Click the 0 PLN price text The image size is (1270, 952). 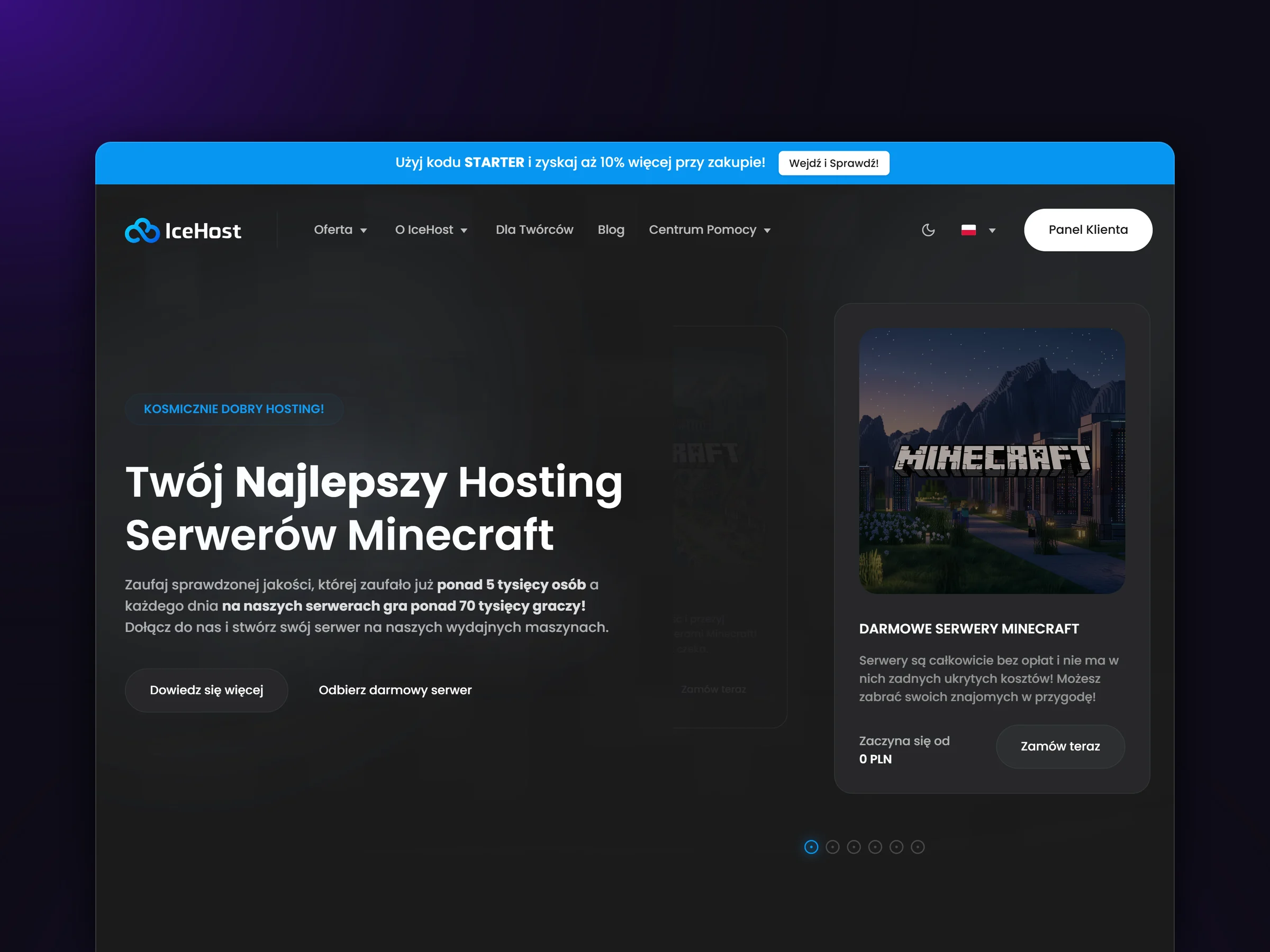875,758
